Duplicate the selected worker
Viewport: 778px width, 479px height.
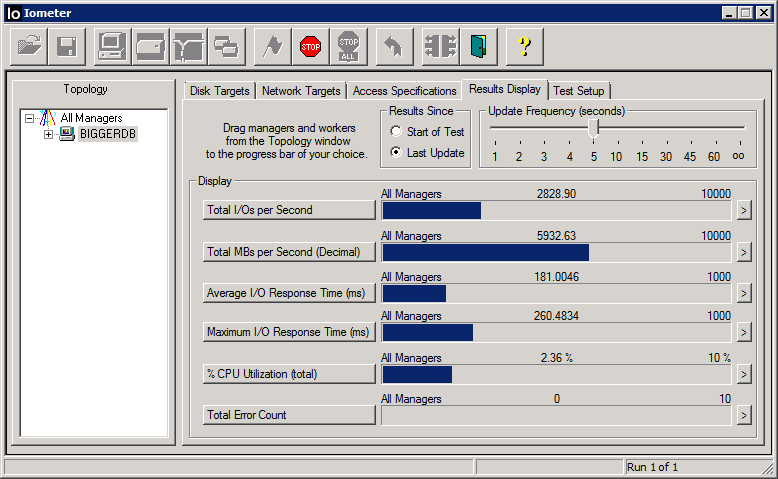click(227, 47)
